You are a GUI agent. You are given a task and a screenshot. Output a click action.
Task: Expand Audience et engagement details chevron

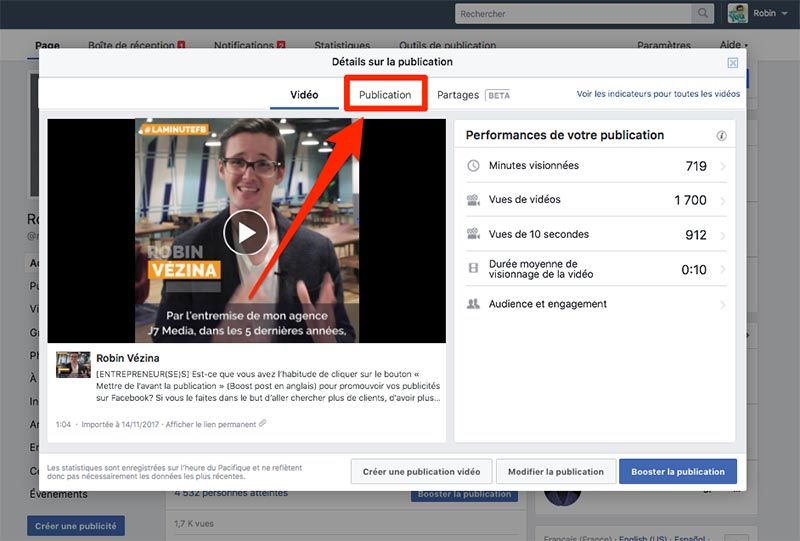pos(723,304)
